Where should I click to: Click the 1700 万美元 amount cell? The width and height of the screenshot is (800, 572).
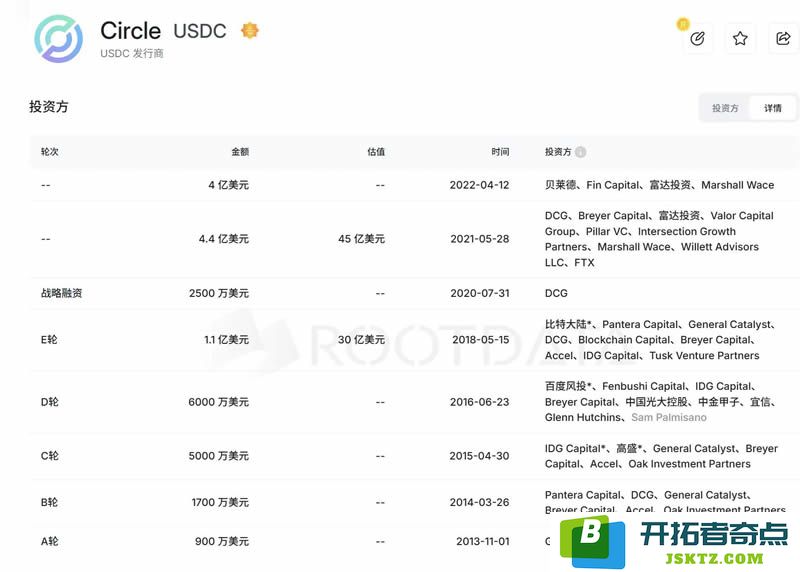[220, 503]
